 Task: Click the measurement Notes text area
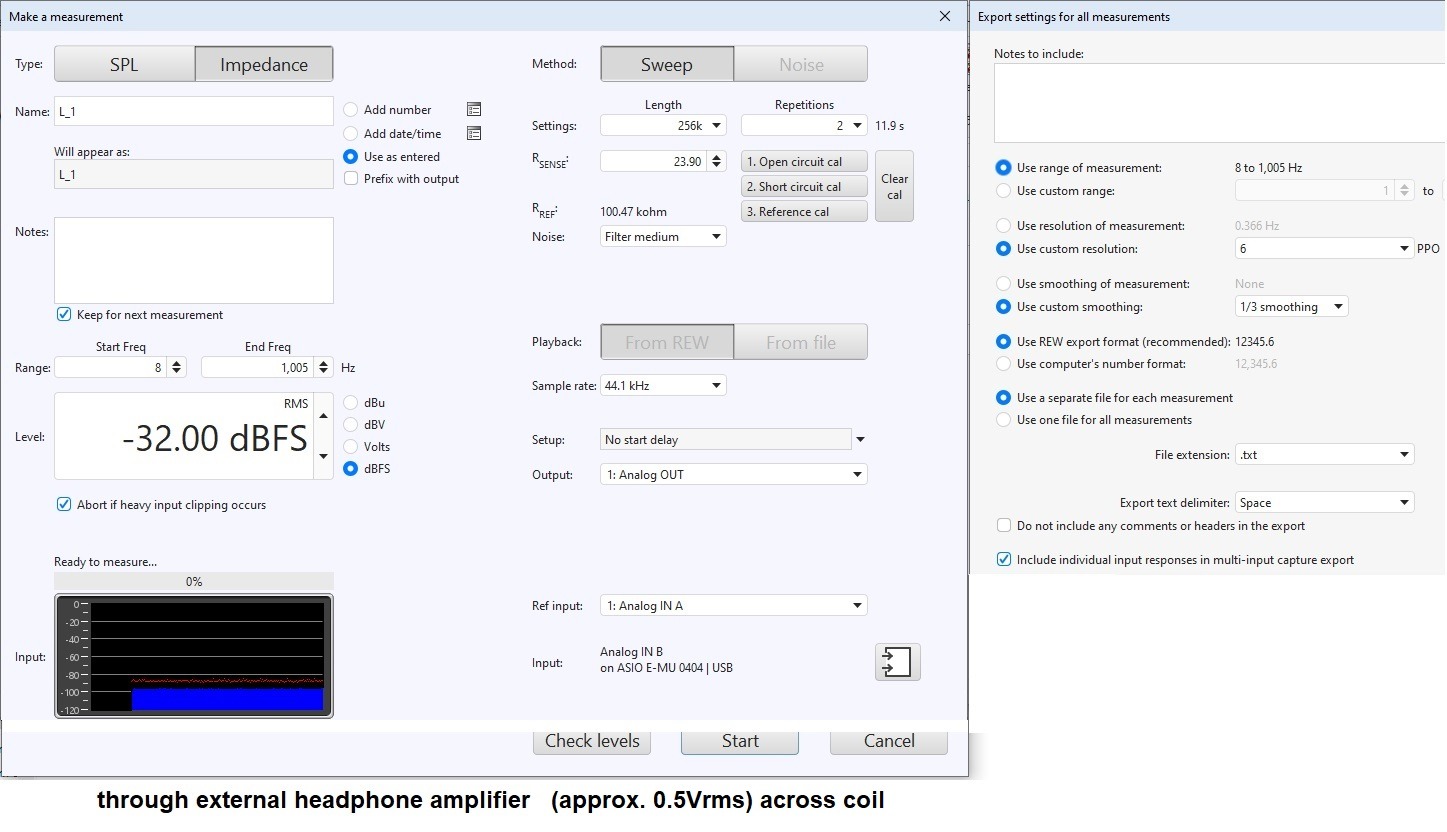click(x=194, y=260)
